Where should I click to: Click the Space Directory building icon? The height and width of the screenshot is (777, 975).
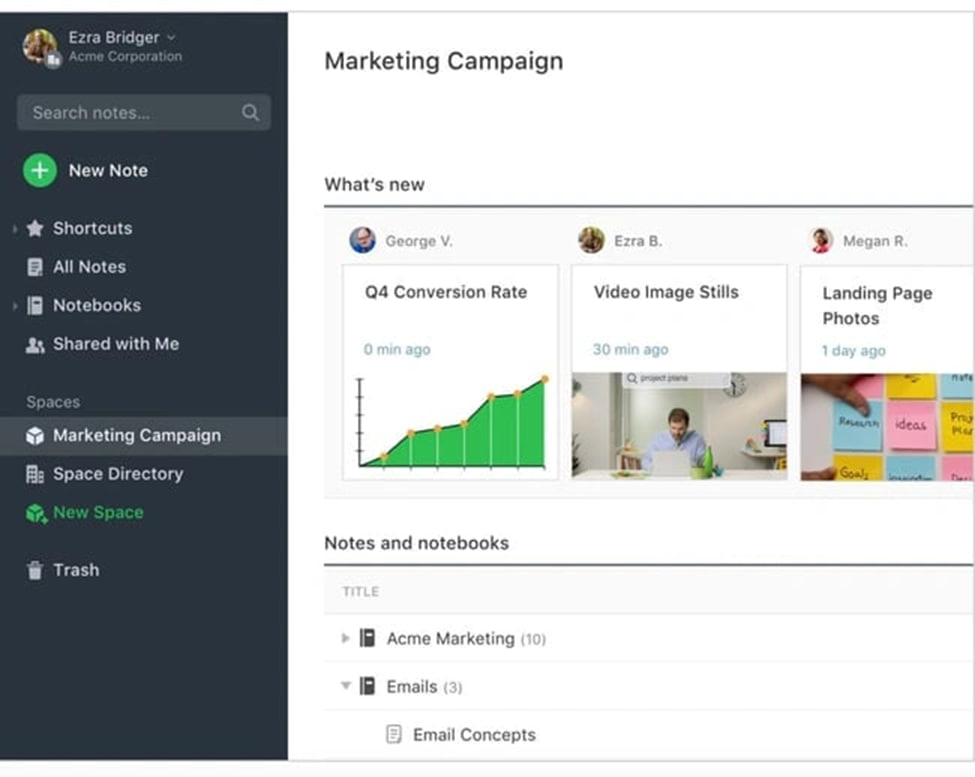pyautogui.click(x=35, y=474)
